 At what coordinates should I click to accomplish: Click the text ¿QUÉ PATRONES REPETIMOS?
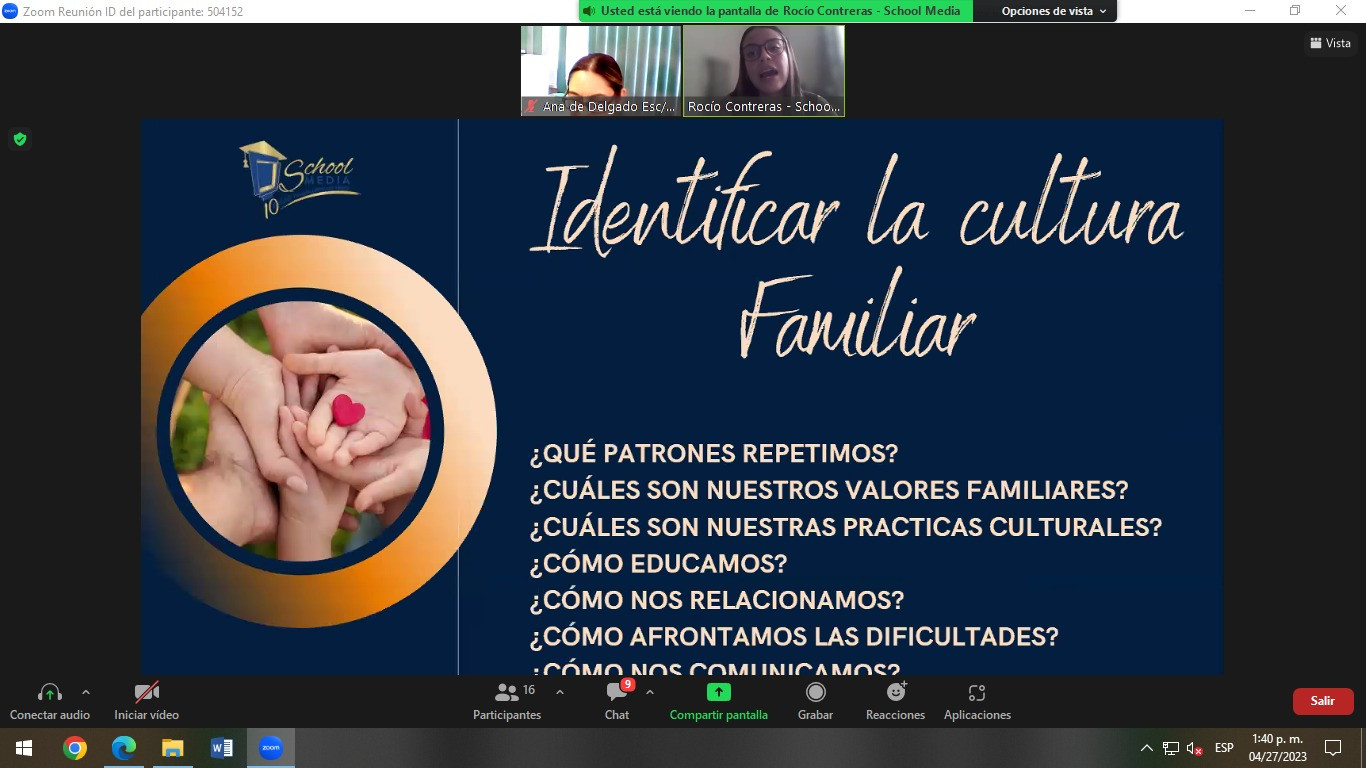click(714, 454)
